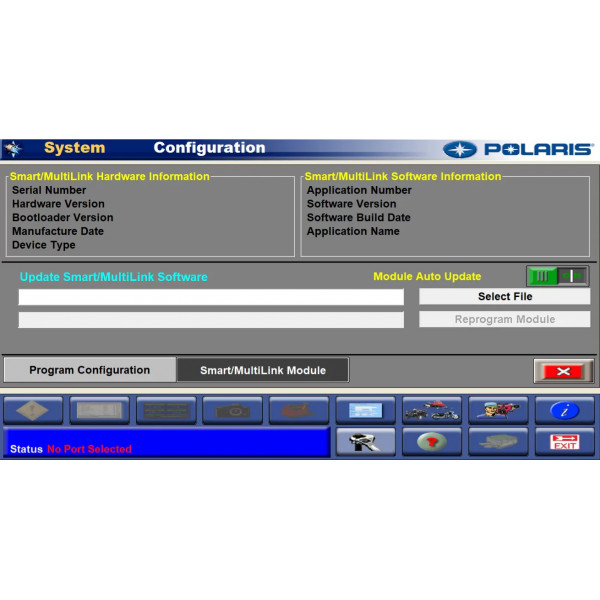Click 'Smart/MultiLink Software Information' group title
Viewport: 600px width, 600px height.
(x=403, y=176)
